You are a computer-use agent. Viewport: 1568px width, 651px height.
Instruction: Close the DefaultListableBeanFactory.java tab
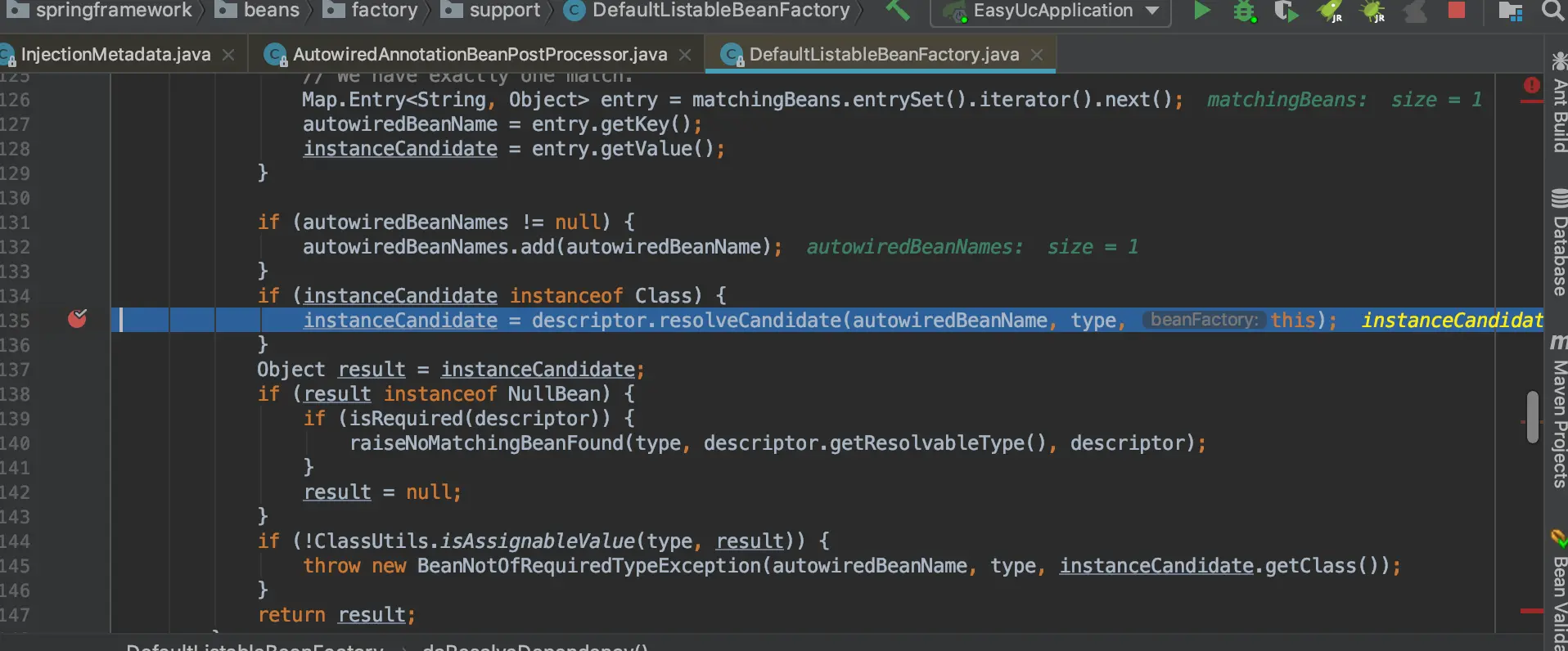[1037, 55]
